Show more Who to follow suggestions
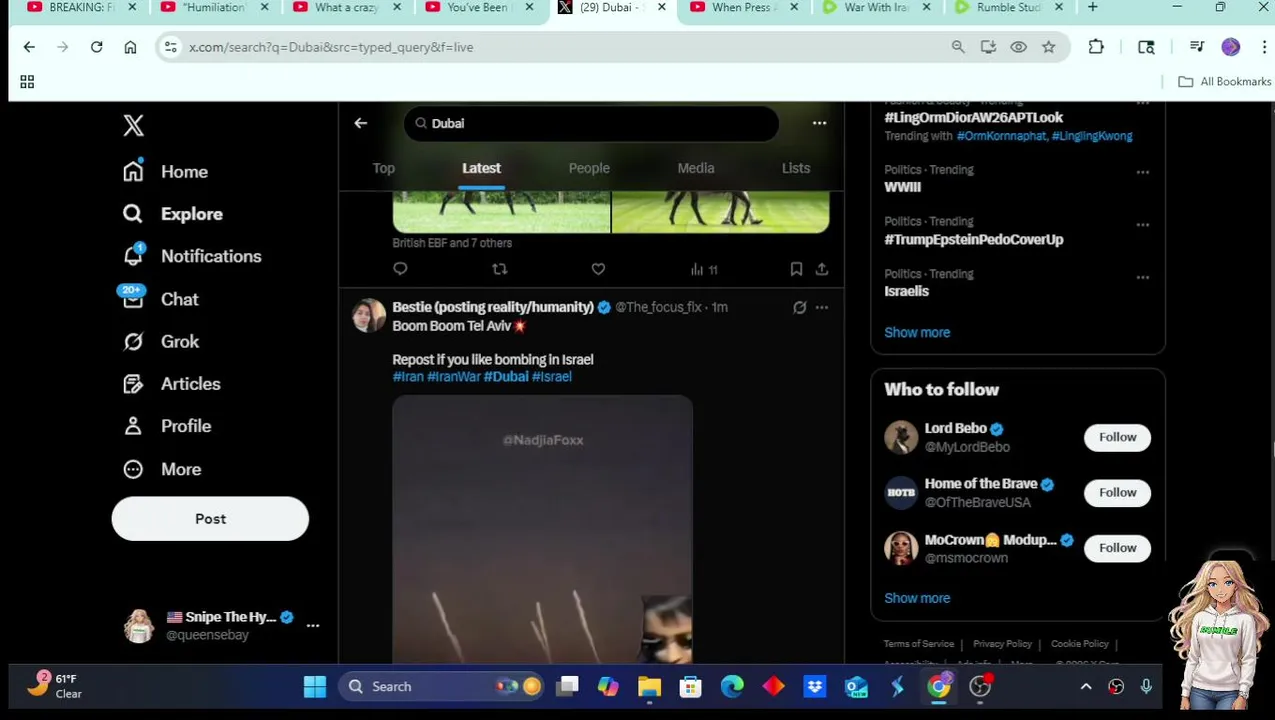 (917, 598)
